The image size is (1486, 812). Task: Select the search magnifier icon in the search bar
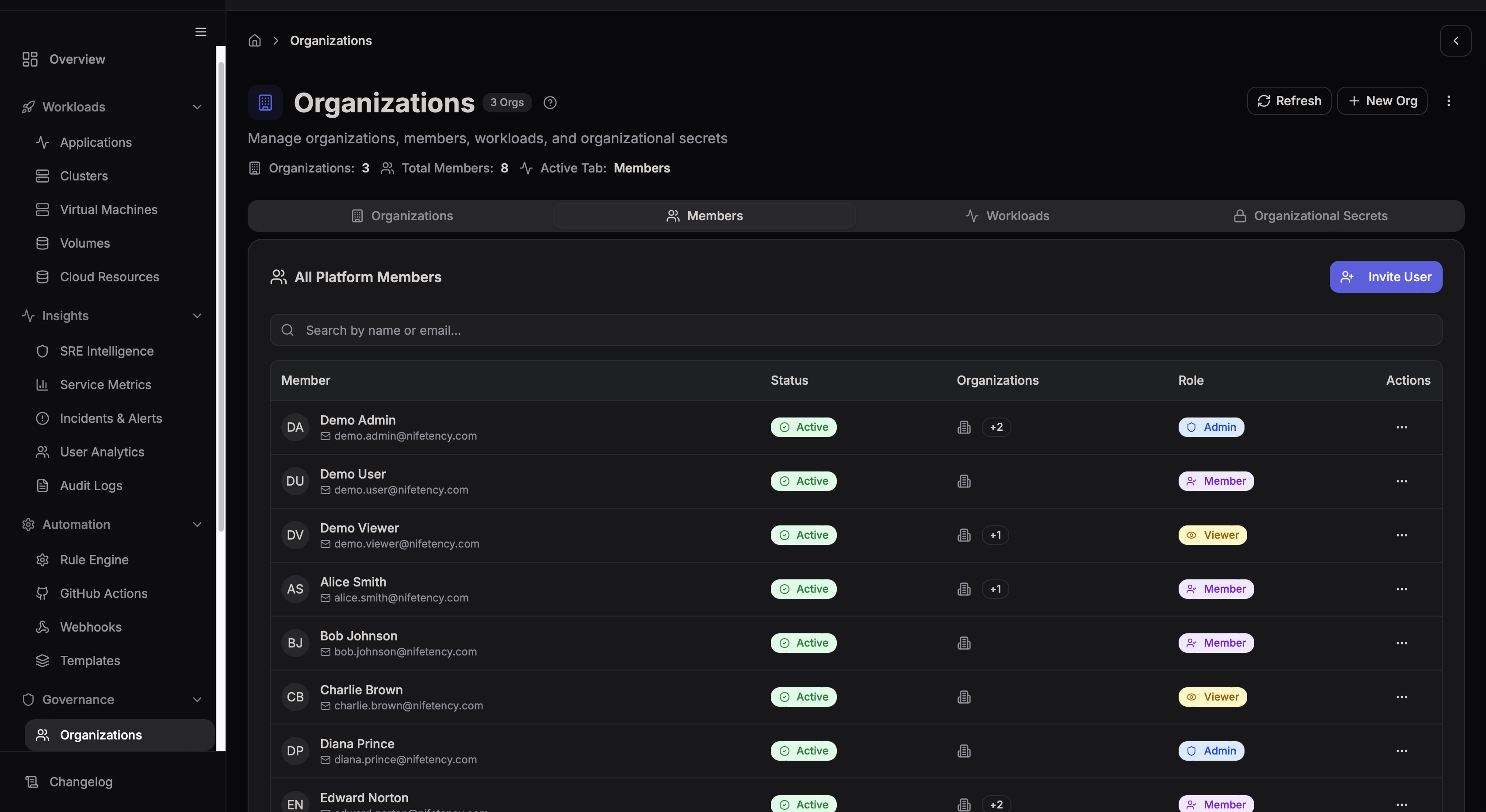(x=287, y=330)
